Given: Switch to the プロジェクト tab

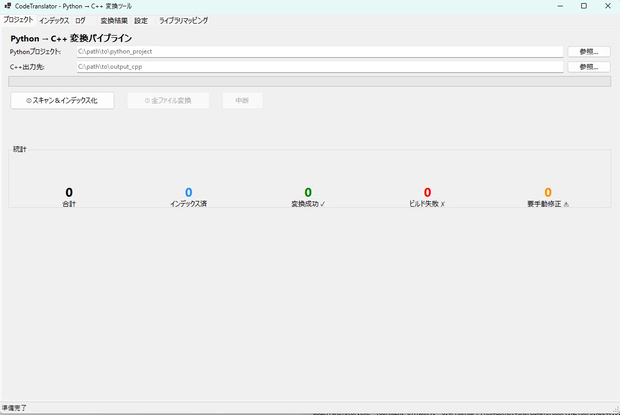Looking at the screenshot, I should click(x=18, y=20).
